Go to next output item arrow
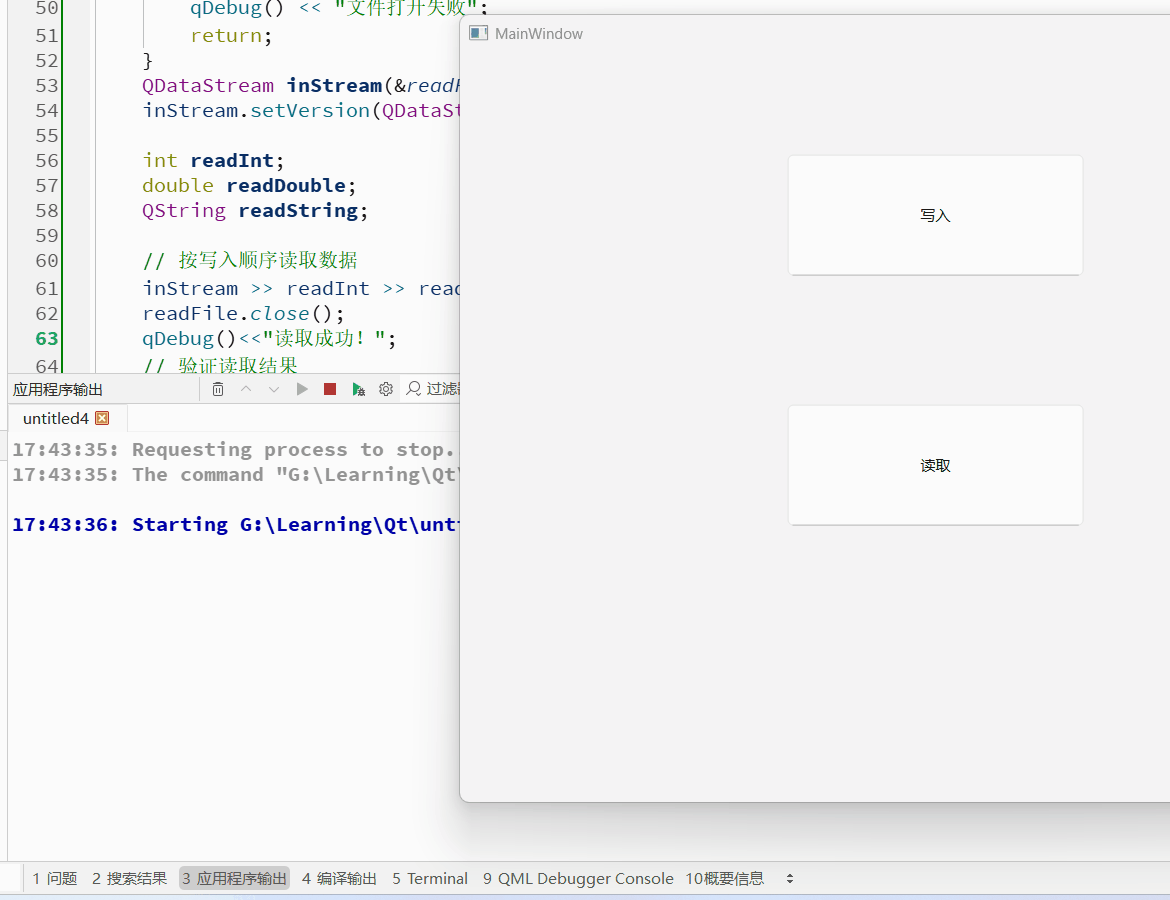This screenshot has width=1170, height=900. click(x=274, y=389)
